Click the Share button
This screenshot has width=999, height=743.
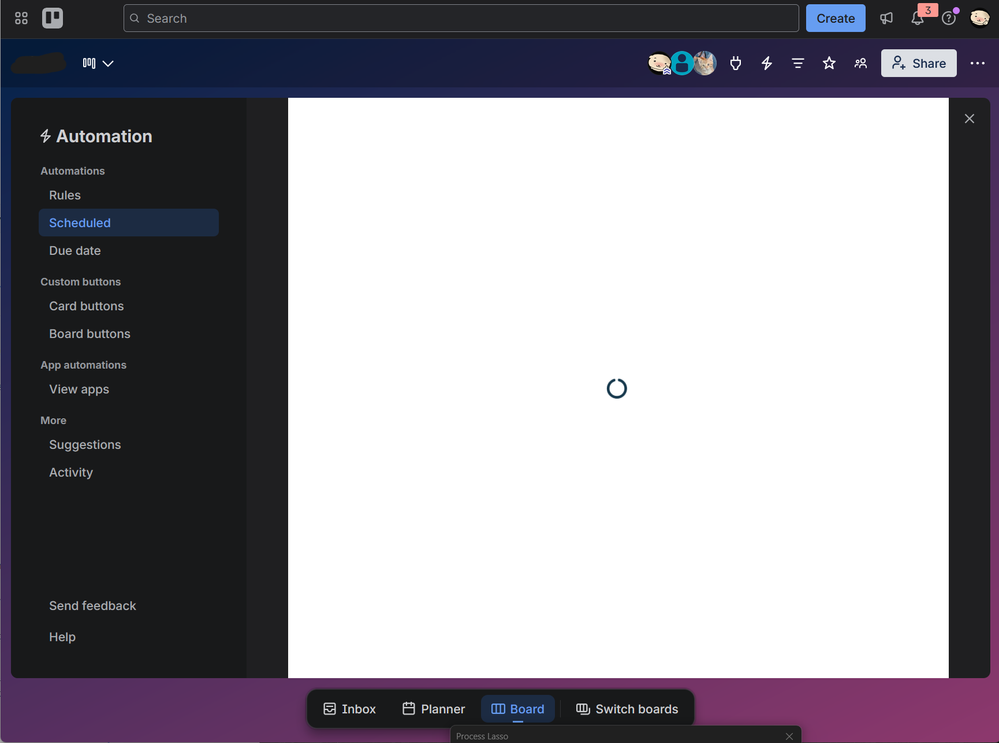[x=919, y=63]
